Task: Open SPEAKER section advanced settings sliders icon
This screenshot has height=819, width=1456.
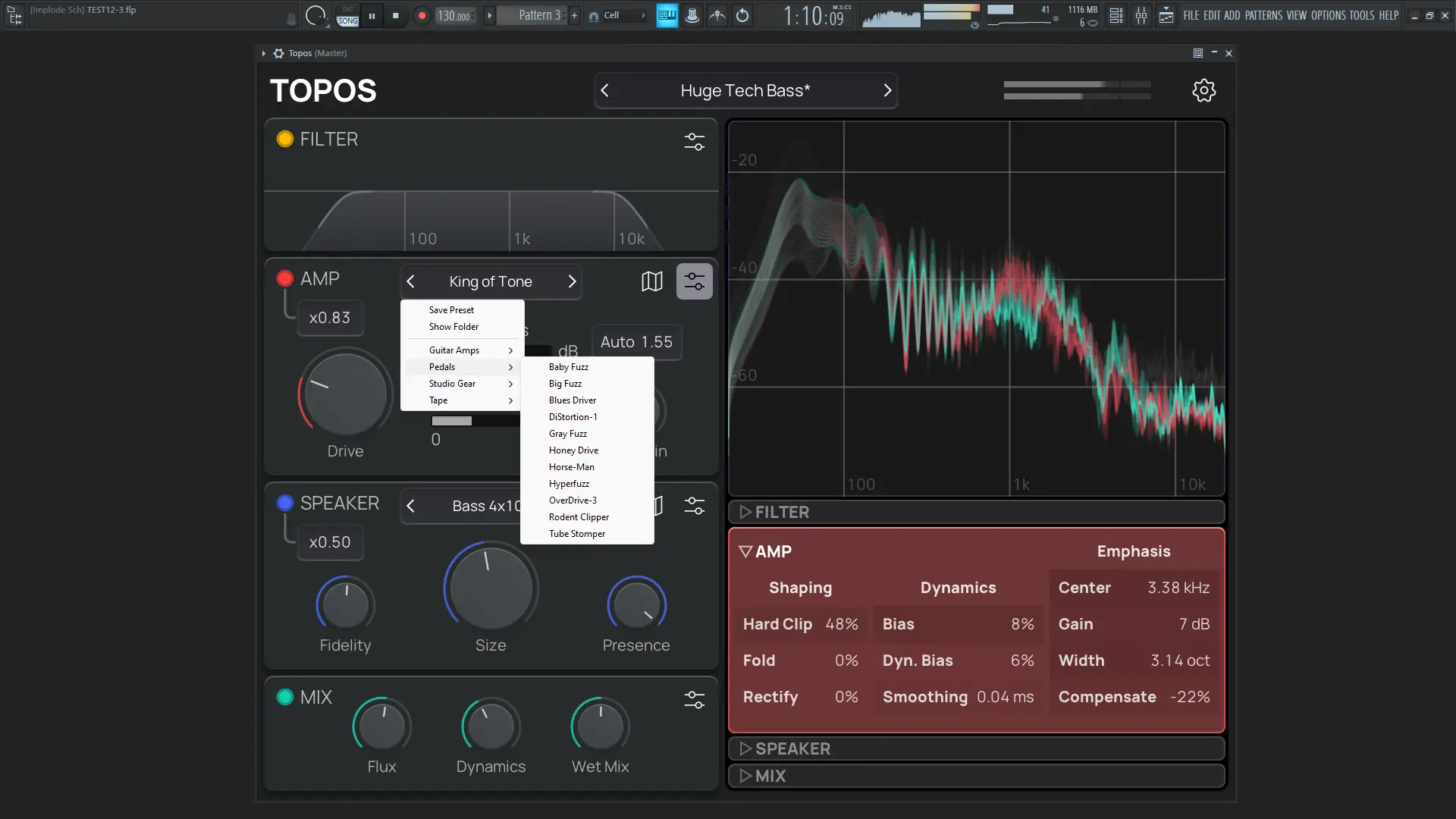Action: 694,506
